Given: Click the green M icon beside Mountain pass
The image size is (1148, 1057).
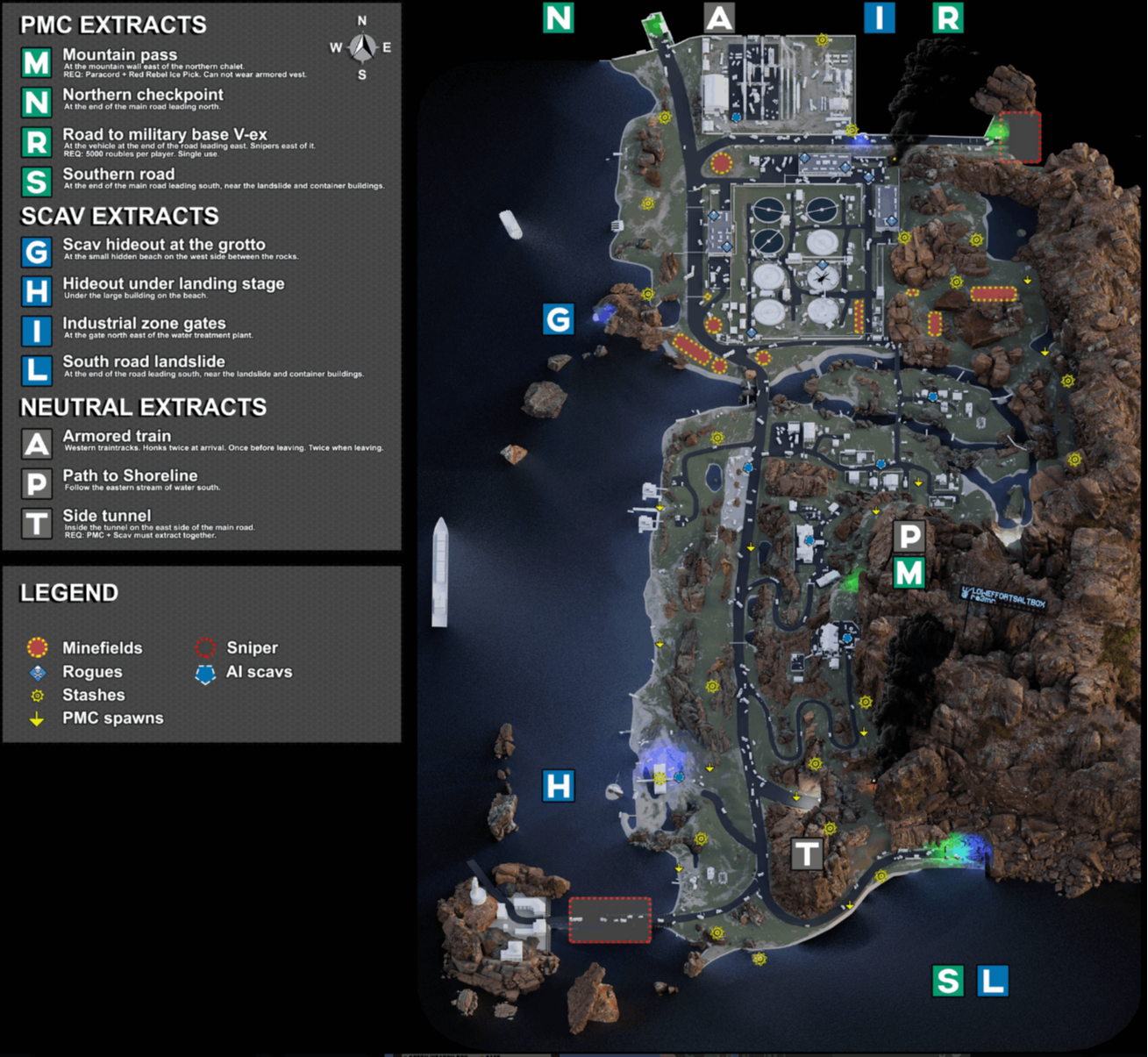Looking at the screenshot, I should (36, 62).
